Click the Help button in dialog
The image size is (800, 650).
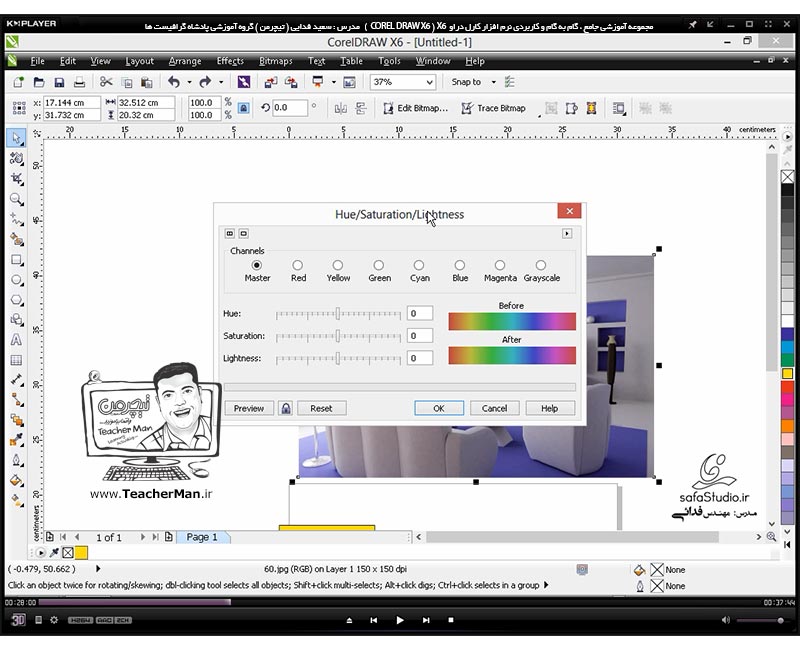tap(549, 408)
